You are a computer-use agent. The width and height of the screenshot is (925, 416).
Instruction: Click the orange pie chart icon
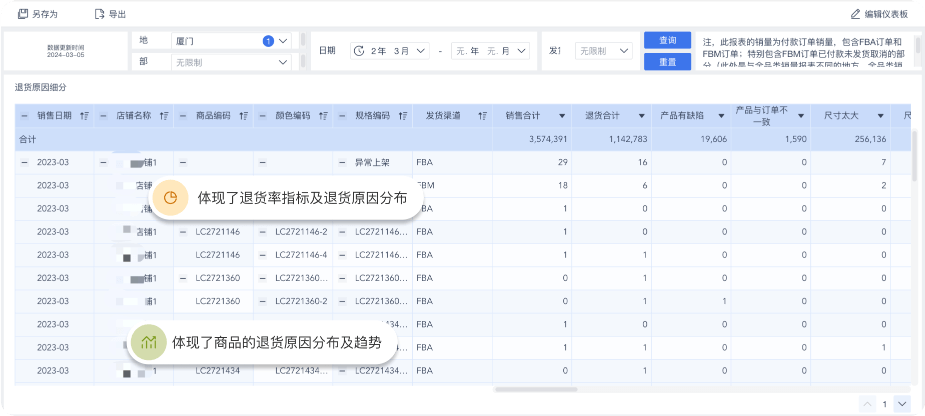(172, 198)
